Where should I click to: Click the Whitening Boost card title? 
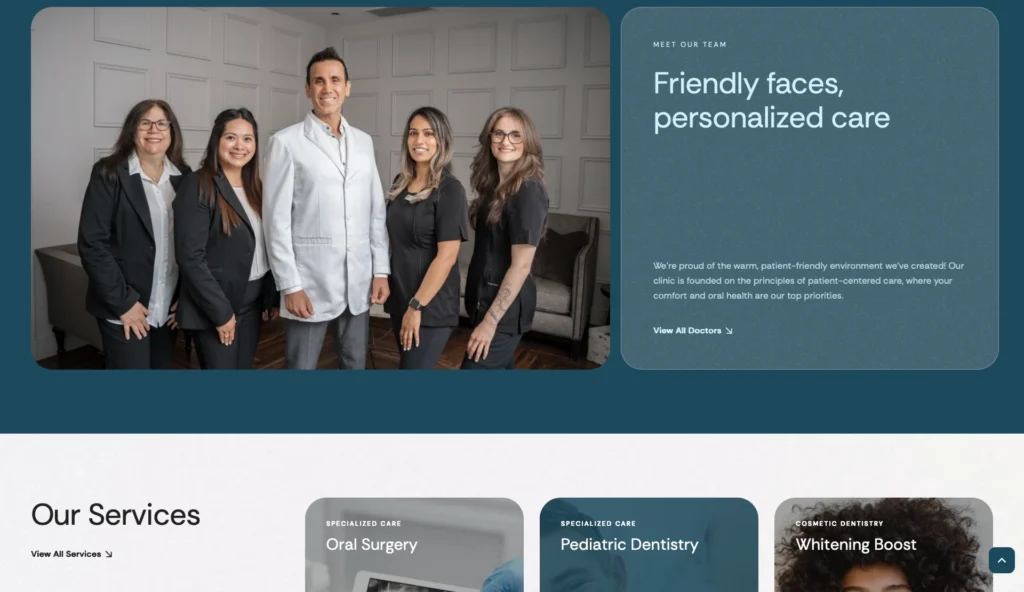(x=856, y=544)
